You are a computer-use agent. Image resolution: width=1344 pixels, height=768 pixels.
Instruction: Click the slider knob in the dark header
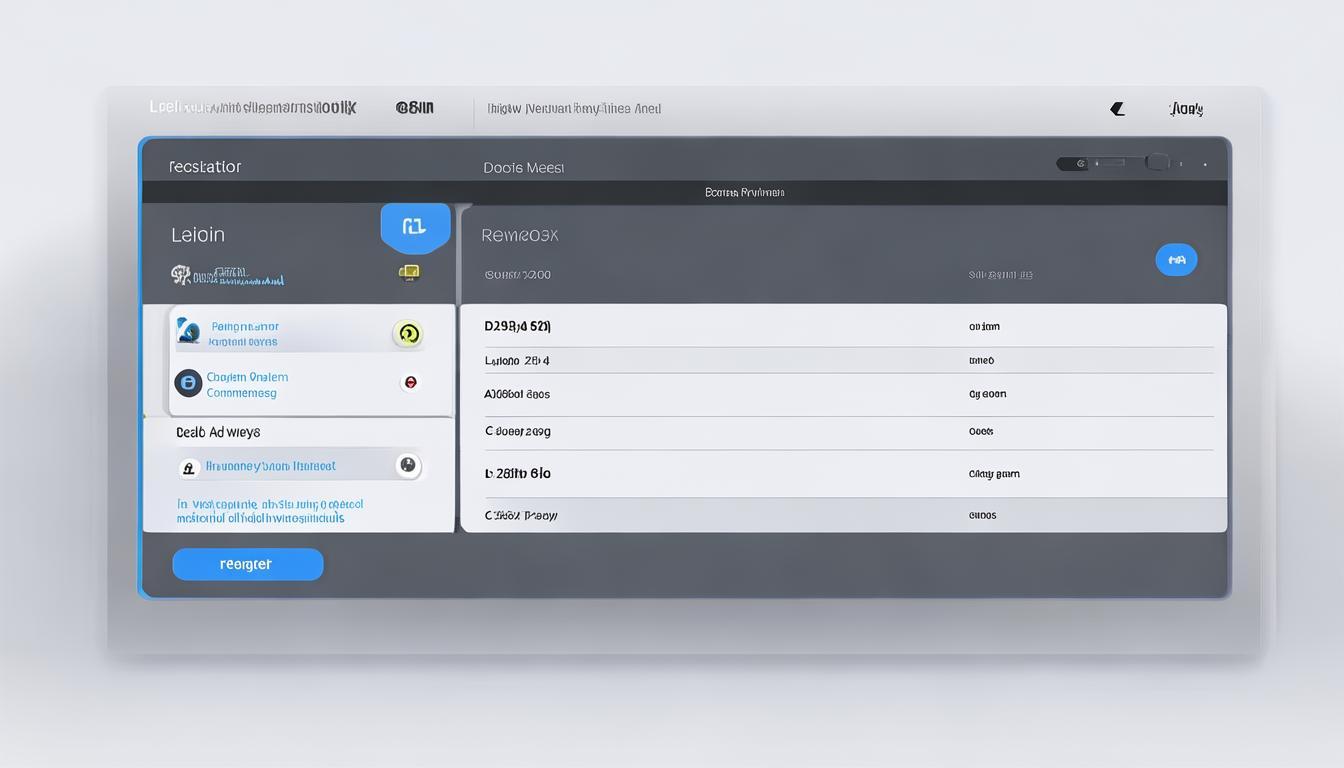tap(1157, 162)
